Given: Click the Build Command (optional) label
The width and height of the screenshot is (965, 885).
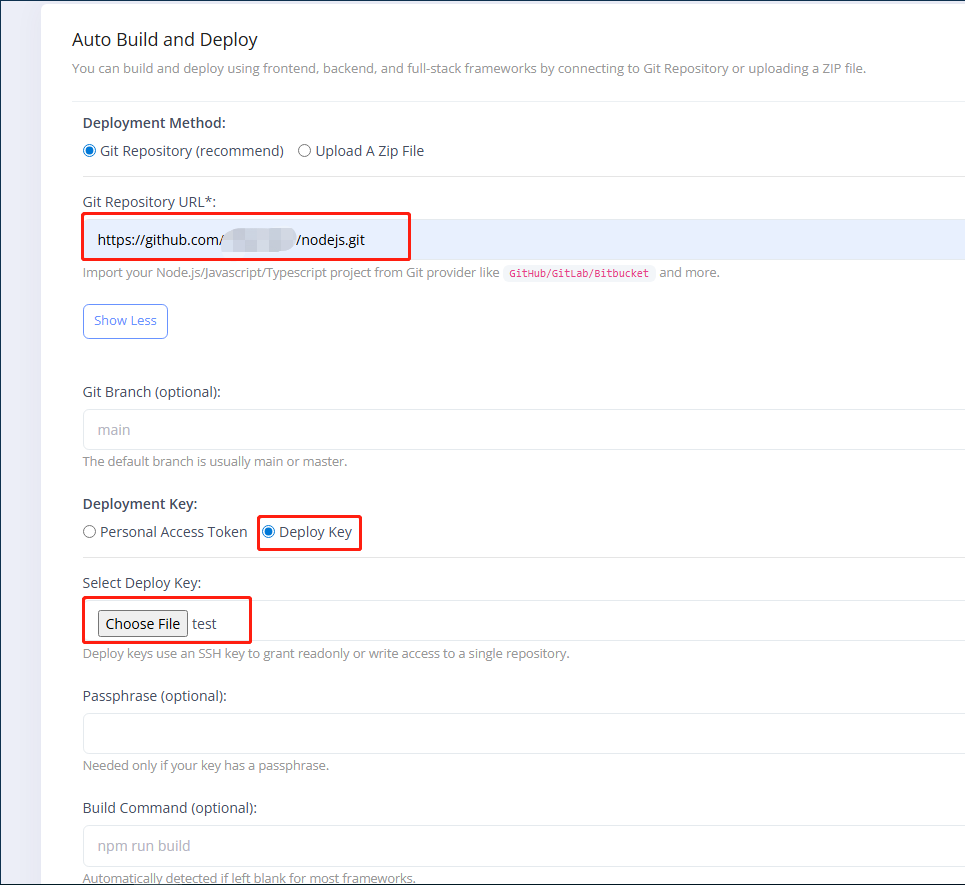Looking at the screenshot, I should tap(170, 808).
